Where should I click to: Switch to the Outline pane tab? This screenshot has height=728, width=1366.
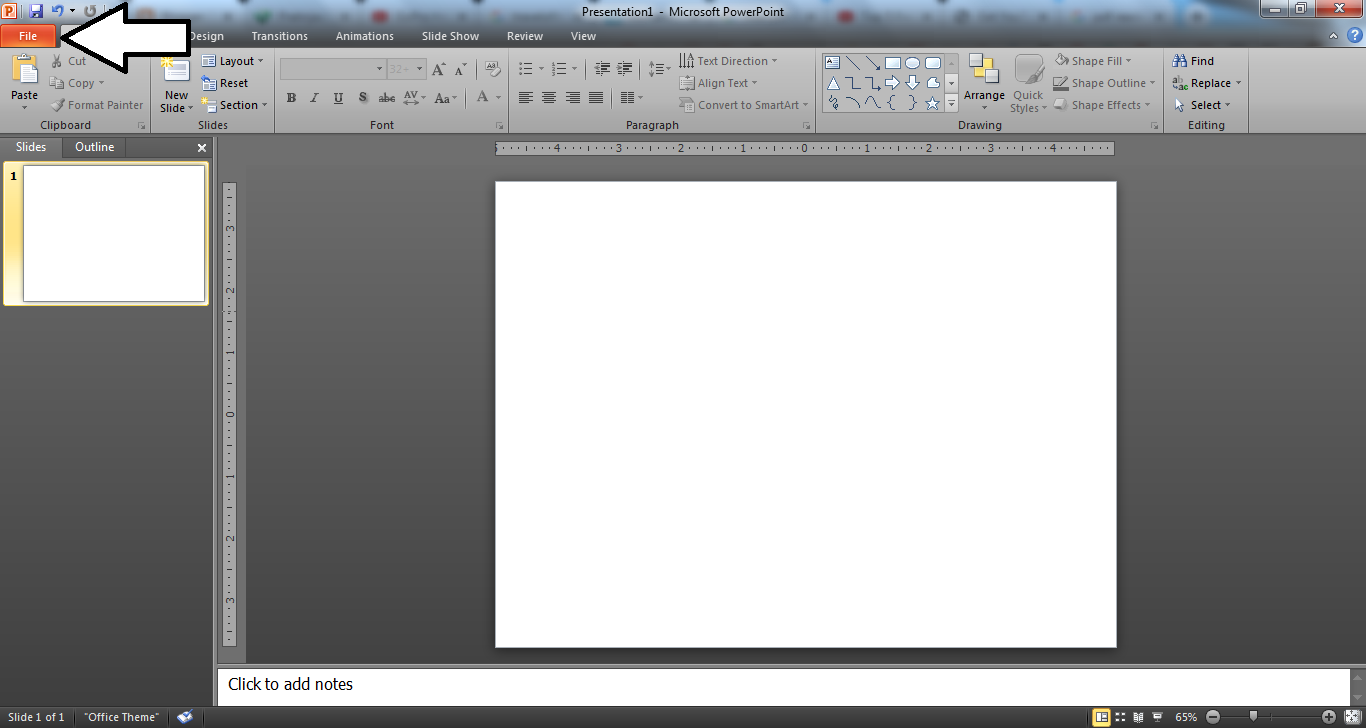pyautogui.click(x=95, y=147)
